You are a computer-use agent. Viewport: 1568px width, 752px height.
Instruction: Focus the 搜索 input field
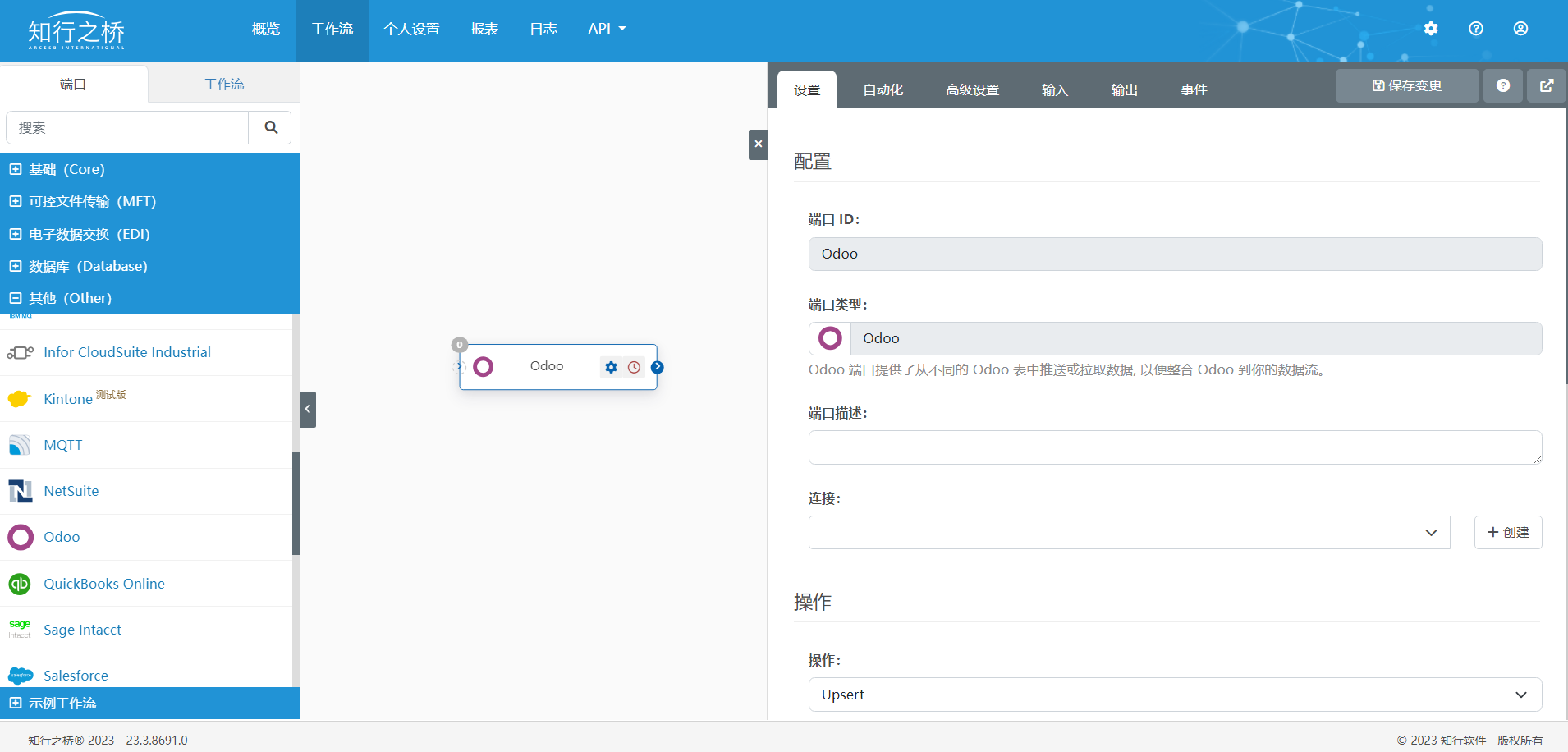click(127, 128)
